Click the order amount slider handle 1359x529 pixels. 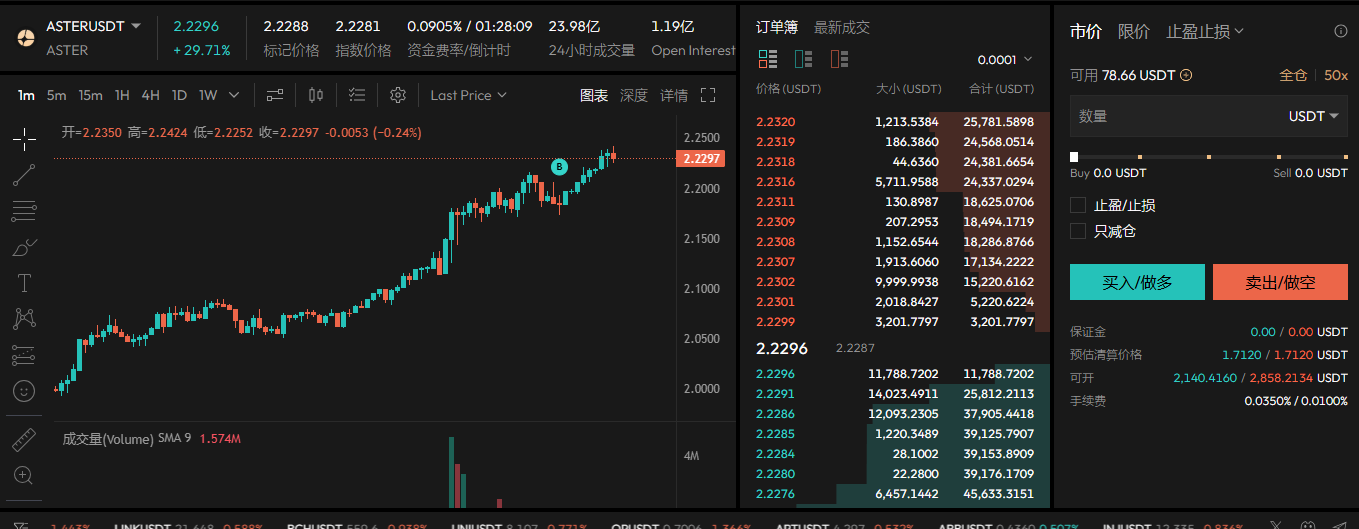[1074, 157]
